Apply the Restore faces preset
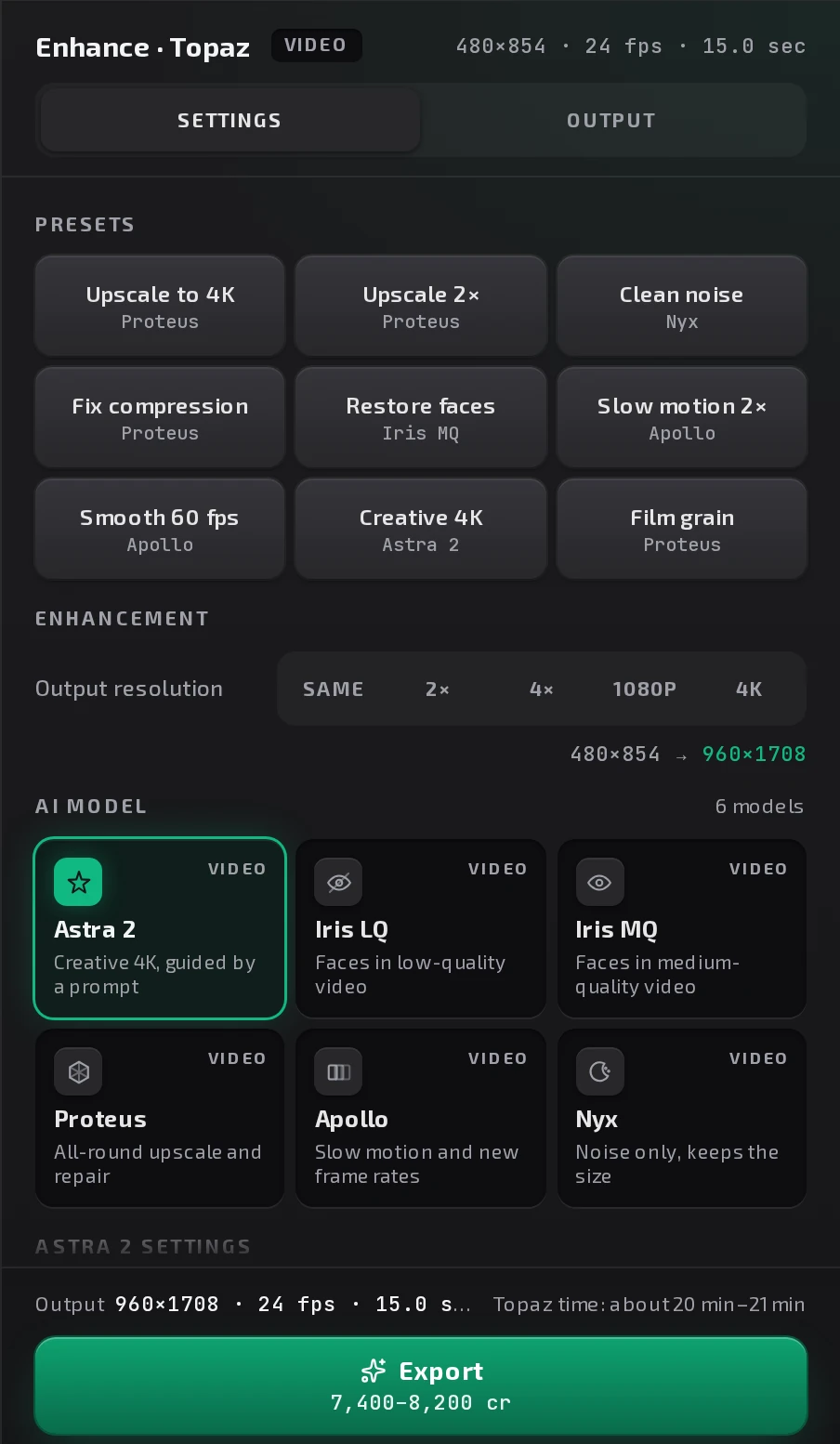Viewport: 840px width, 1444px height. point(421,417)
